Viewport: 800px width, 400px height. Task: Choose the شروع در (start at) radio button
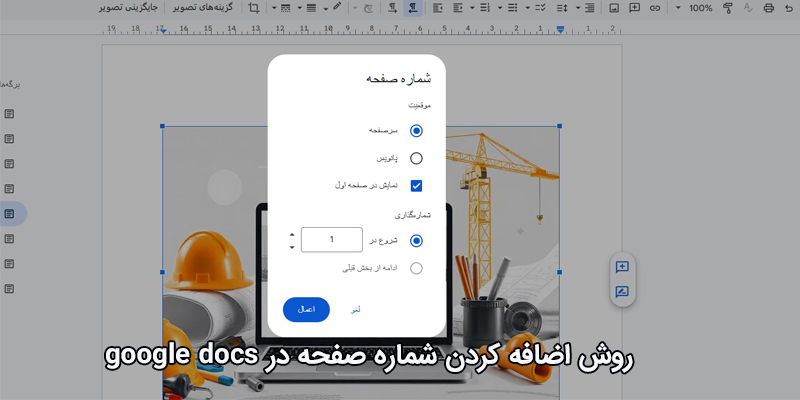coord(416,240)
